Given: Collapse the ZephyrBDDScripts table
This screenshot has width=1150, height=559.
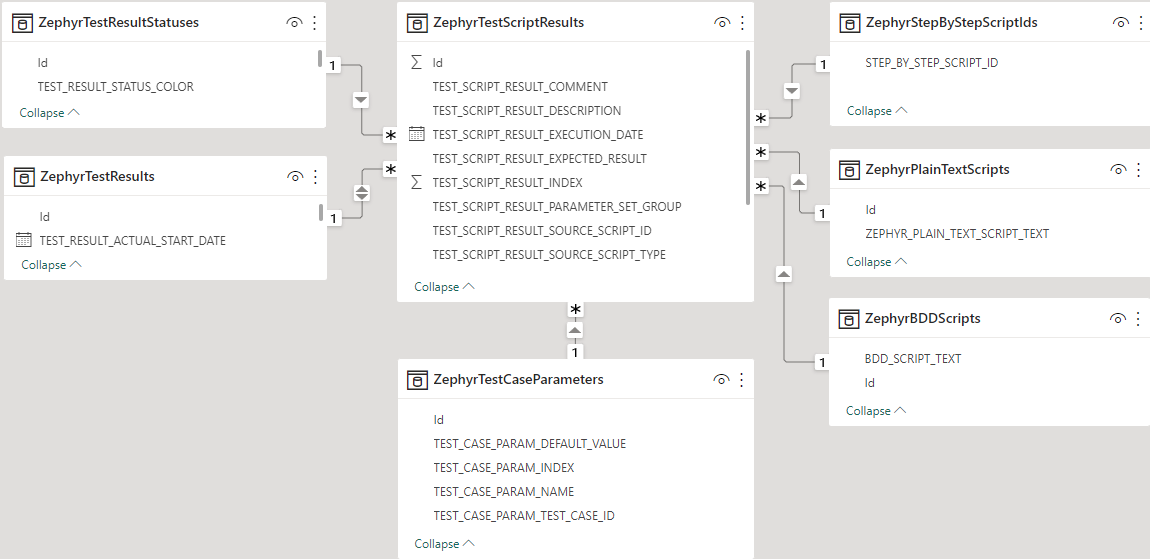Looking at the screenshot, I should [876, 411].
